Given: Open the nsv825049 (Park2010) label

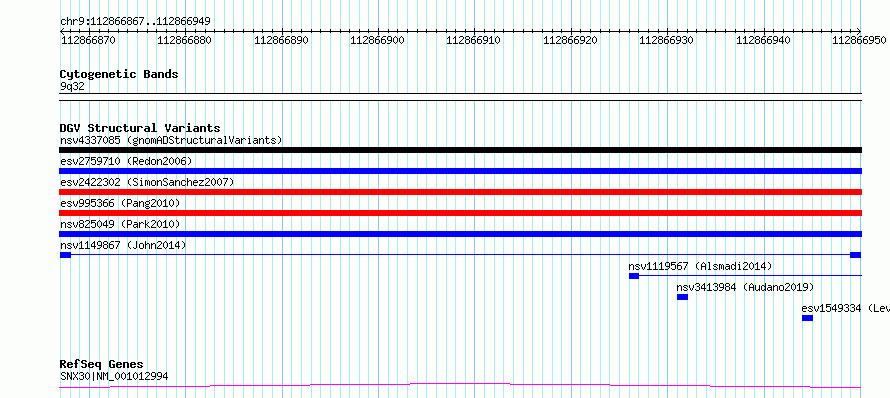Looking at the screenshot, I should (120, 224).
